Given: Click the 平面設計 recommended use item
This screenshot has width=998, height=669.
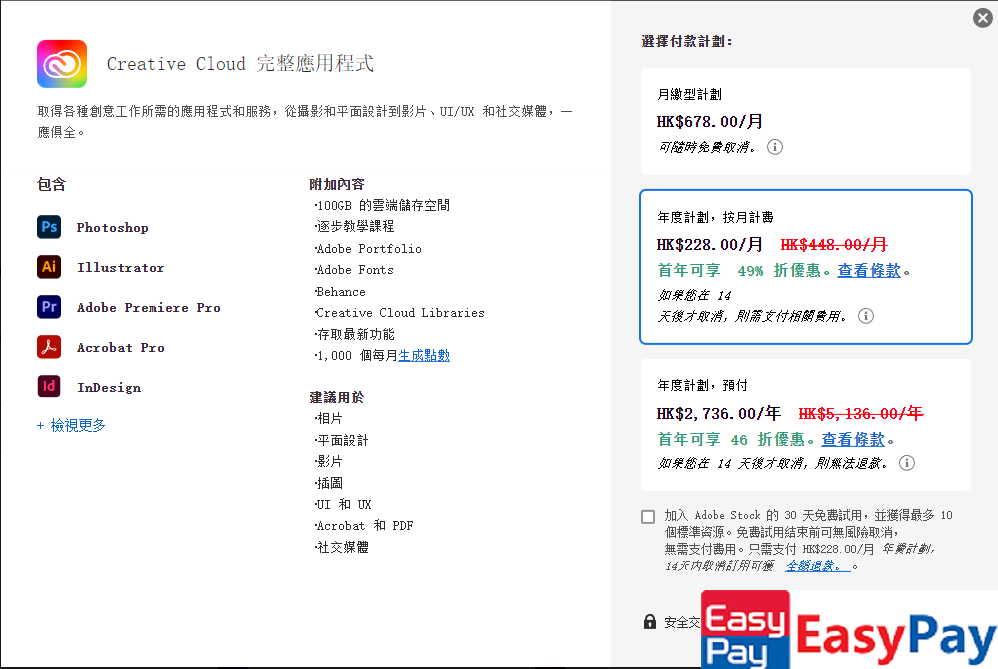Looking at the screenshot, I should click(342, 440).
